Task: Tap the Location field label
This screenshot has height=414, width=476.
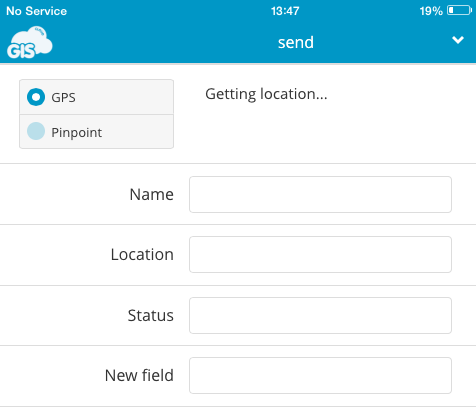Action: pyautogui.click(x=142, y=255)
